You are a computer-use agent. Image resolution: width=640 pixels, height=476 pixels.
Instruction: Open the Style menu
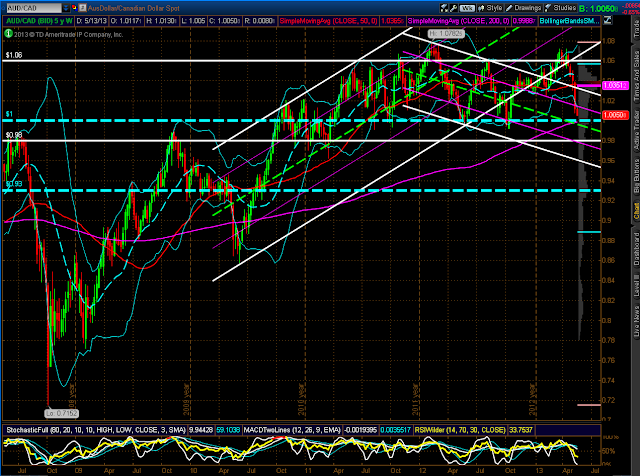(490, 8)
